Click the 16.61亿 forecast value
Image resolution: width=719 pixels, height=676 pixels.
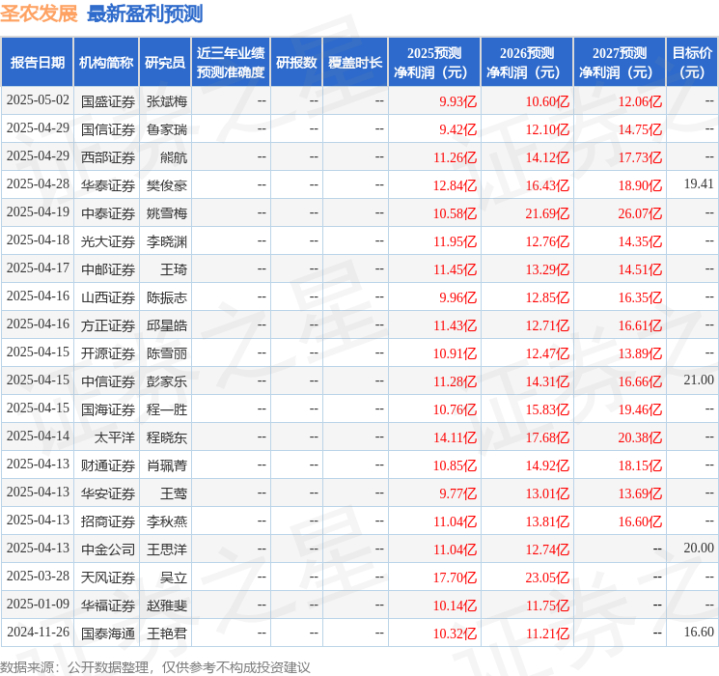coord(640,325)
